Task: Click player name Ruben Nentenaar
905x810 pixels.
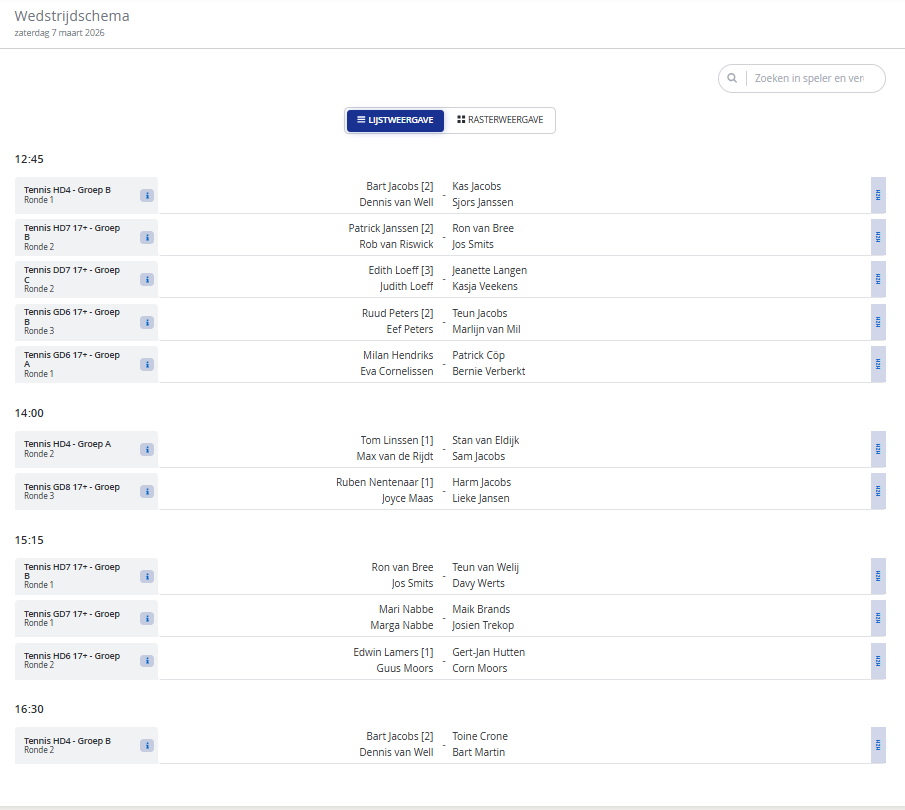Action: click(x=378, y=482)
